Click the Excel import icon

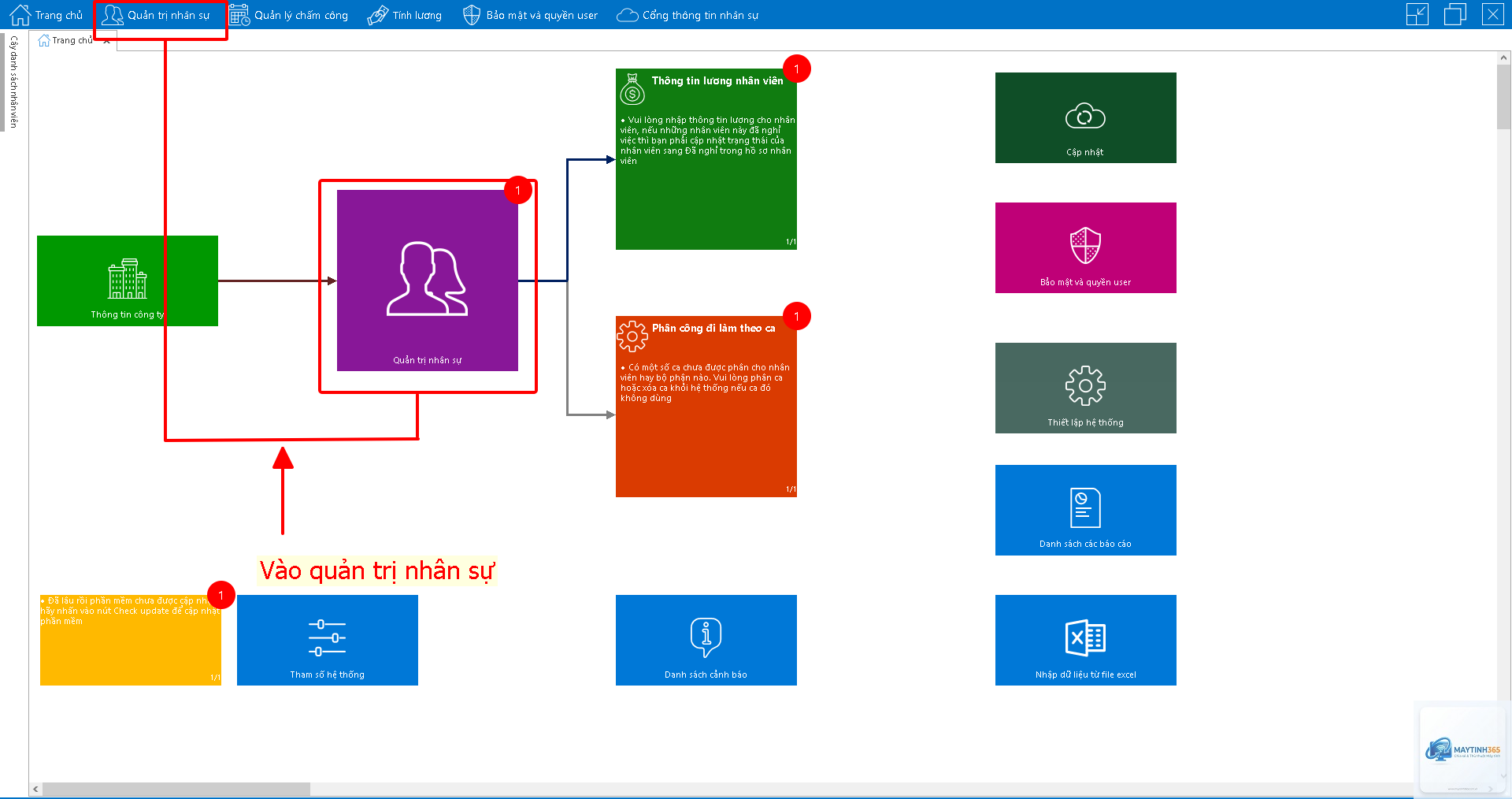[x=1085, y=637]
